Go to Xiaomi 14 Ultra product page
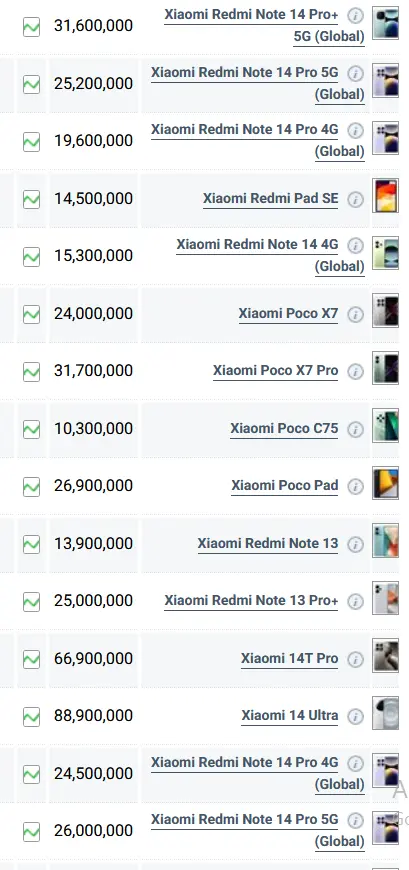This screenshot has width=409, height=870. [290, 715]
